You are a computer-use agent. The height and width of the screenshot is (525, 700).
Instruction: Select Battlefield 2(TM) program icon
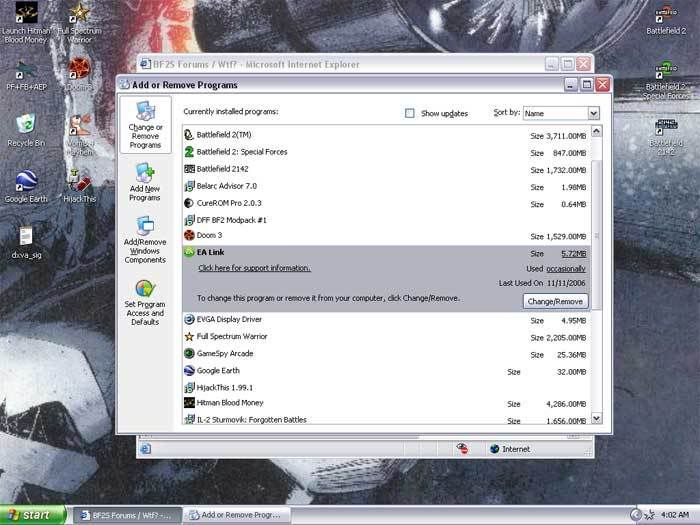pos(189,135)
